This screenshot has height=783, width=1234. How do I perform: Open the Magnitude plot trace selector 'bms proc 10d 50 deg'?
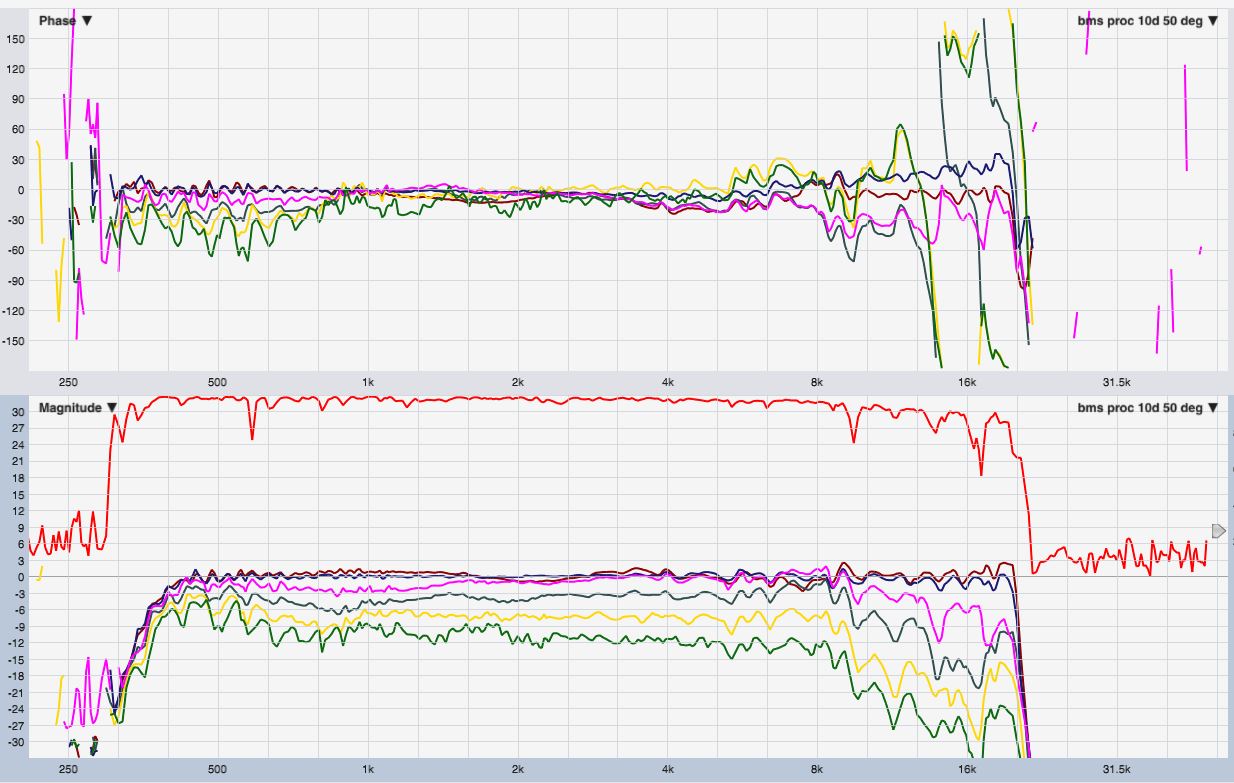1148,407
